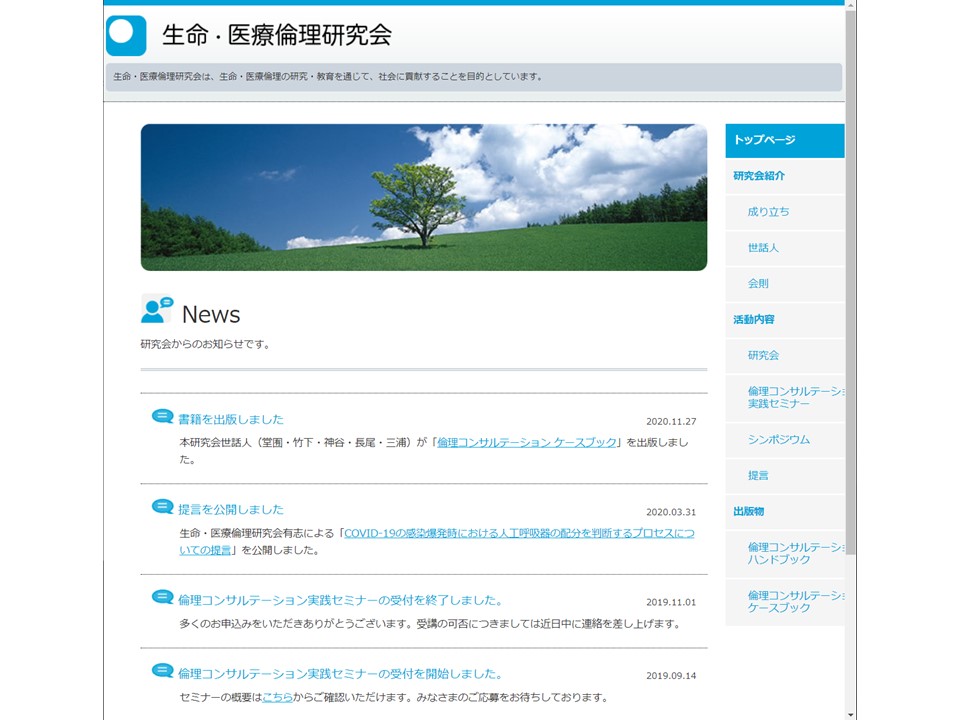
Task: Follow the 倫理コンサルテーション ケースブック text link
Action: tap(527, 442)
